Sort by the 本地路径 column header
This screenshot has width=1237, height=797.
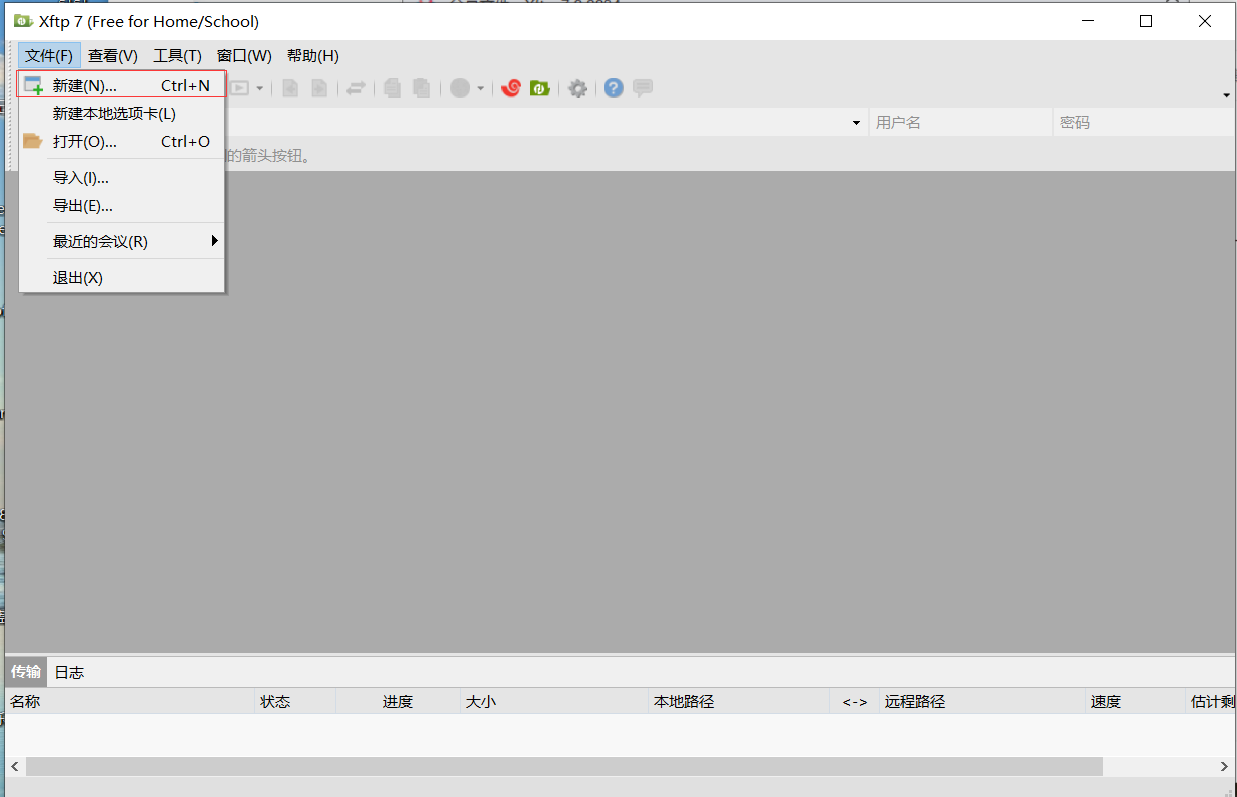pyautogui.click(x=739, y=702)
